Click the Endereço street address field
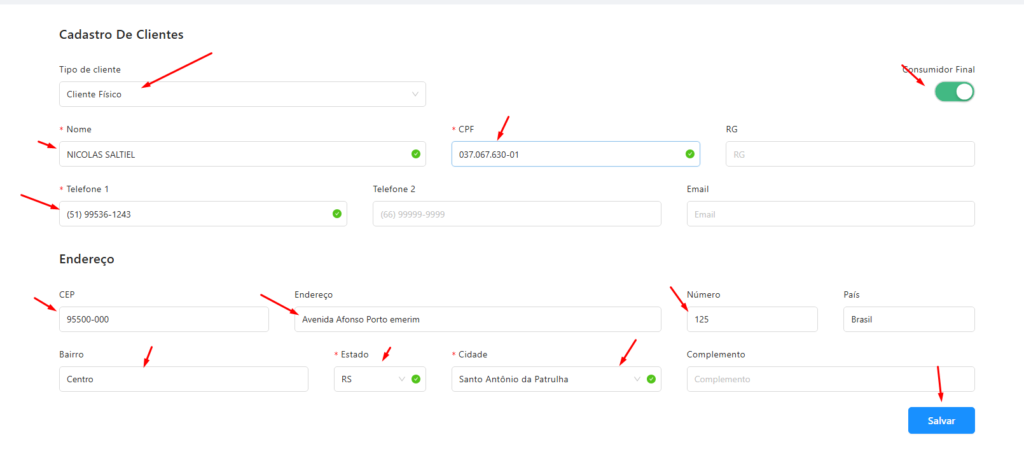Viewport: 1024px width, 463px height. (477, 319)
